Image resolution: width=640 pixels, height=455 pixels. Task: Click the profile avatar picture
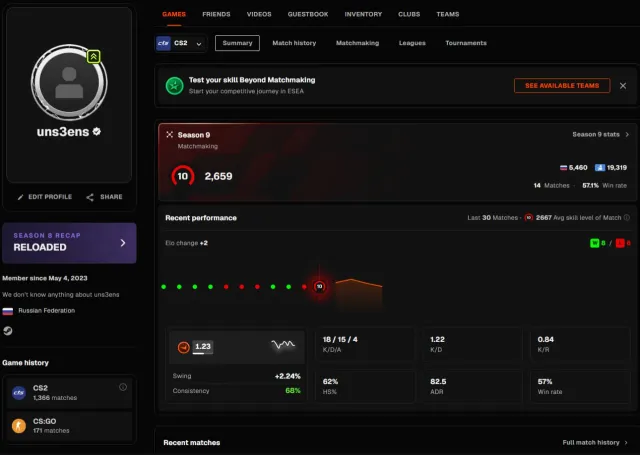tap(69, 82)
